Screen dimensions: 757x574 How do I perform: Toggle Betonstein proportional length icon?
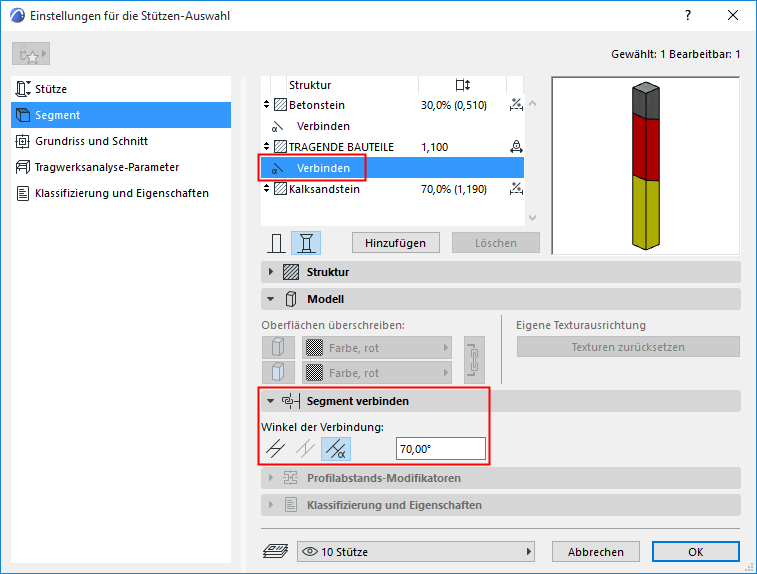[x=516, y=105]
